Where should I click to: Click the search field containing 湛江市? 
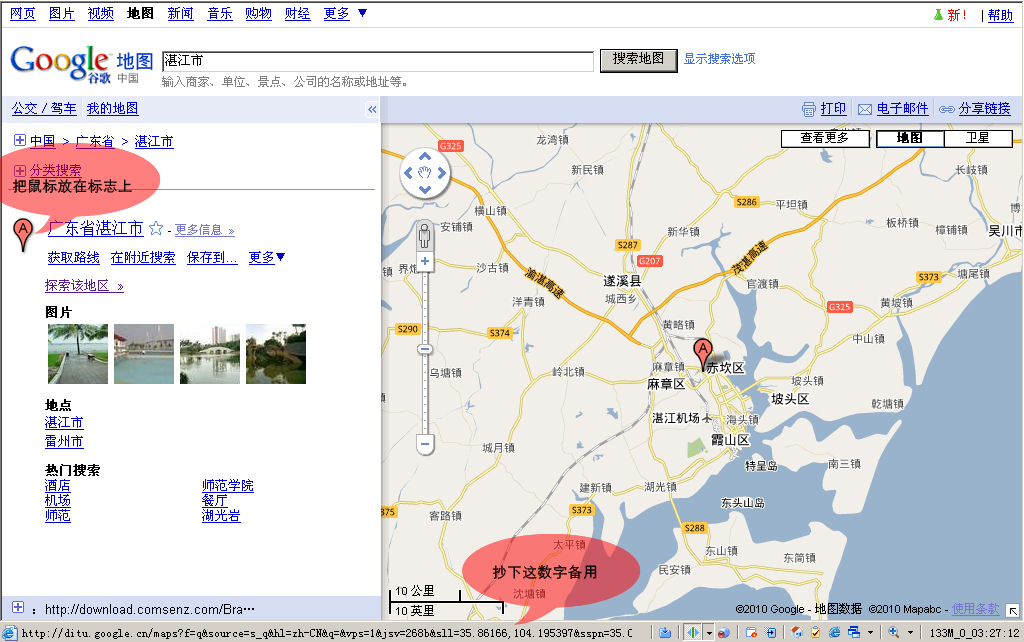coord(377,61)
